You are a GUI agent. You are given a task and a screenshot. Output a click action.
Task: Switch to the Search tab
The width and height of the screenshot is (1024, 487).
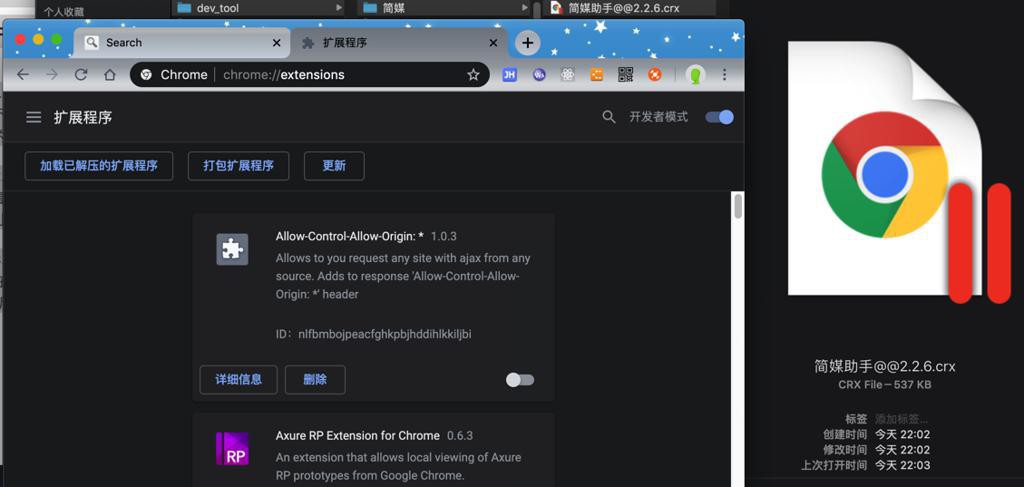pos(182,42)
